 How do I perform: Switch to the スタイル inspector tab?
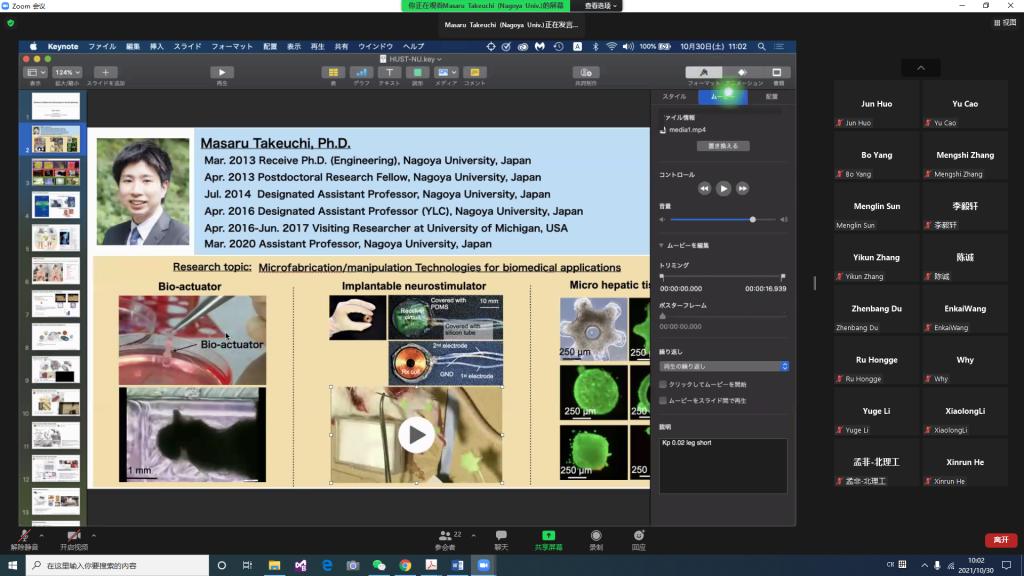(x=674, y=97)
